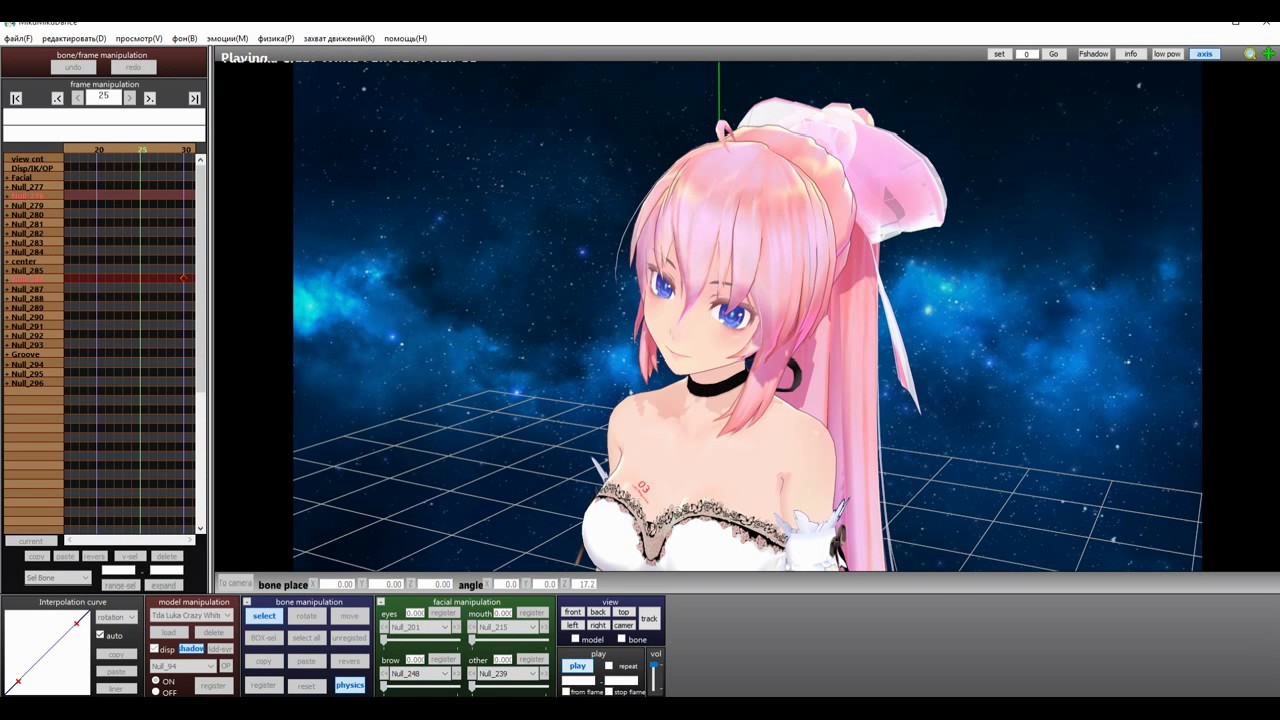The width and height of the screenshot is (1280, 720).
Task: Toggle model disp checkbox
Action: click(154, 649)
